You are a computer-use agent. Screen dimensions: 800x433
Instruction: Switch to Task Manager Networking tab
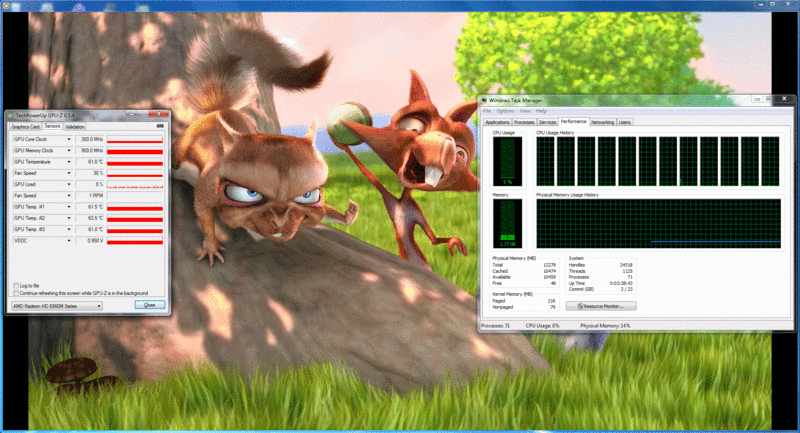coord(603,122)
